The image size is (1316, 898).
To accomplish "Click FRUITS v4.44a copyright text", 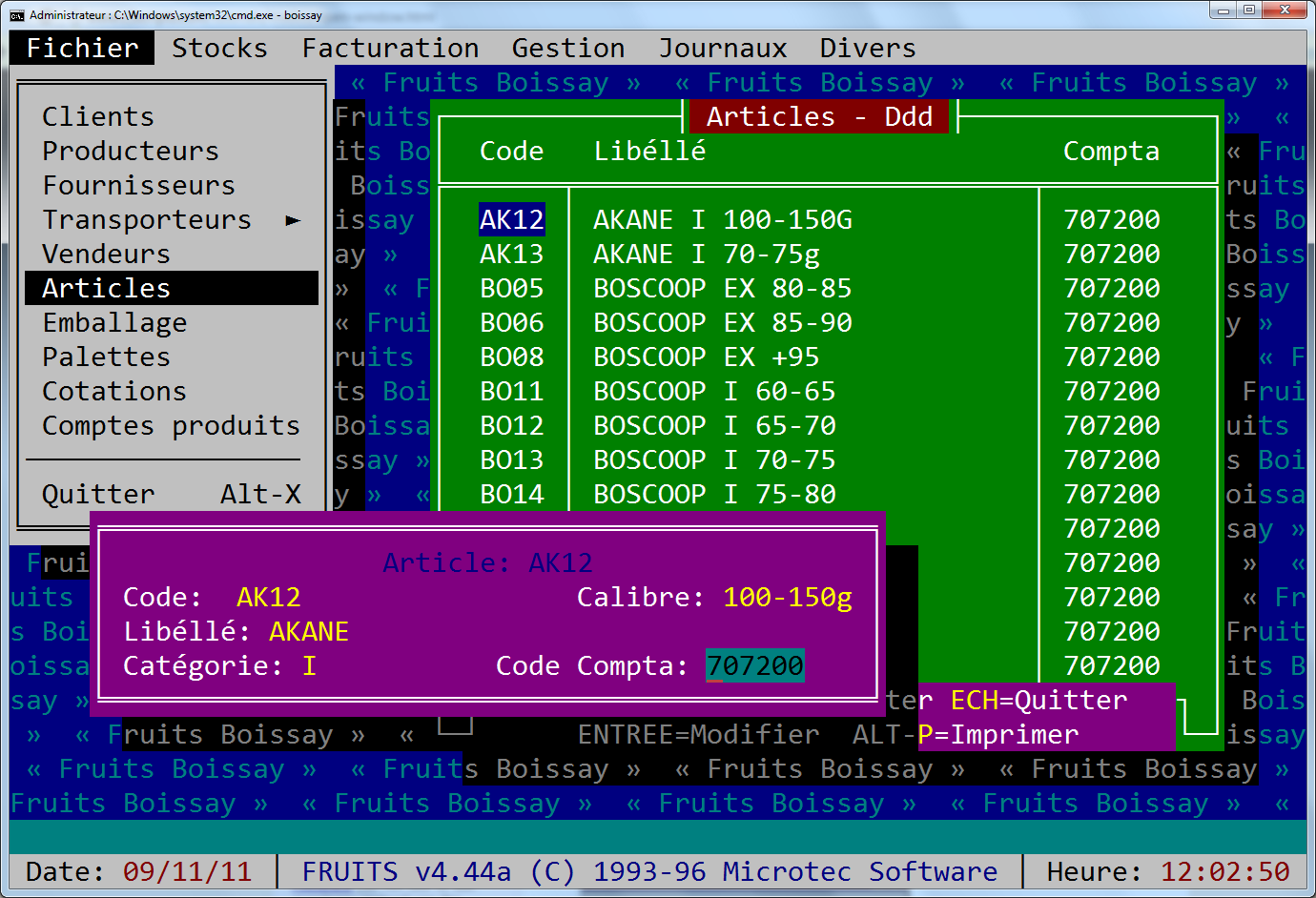I will pos(649,871).
